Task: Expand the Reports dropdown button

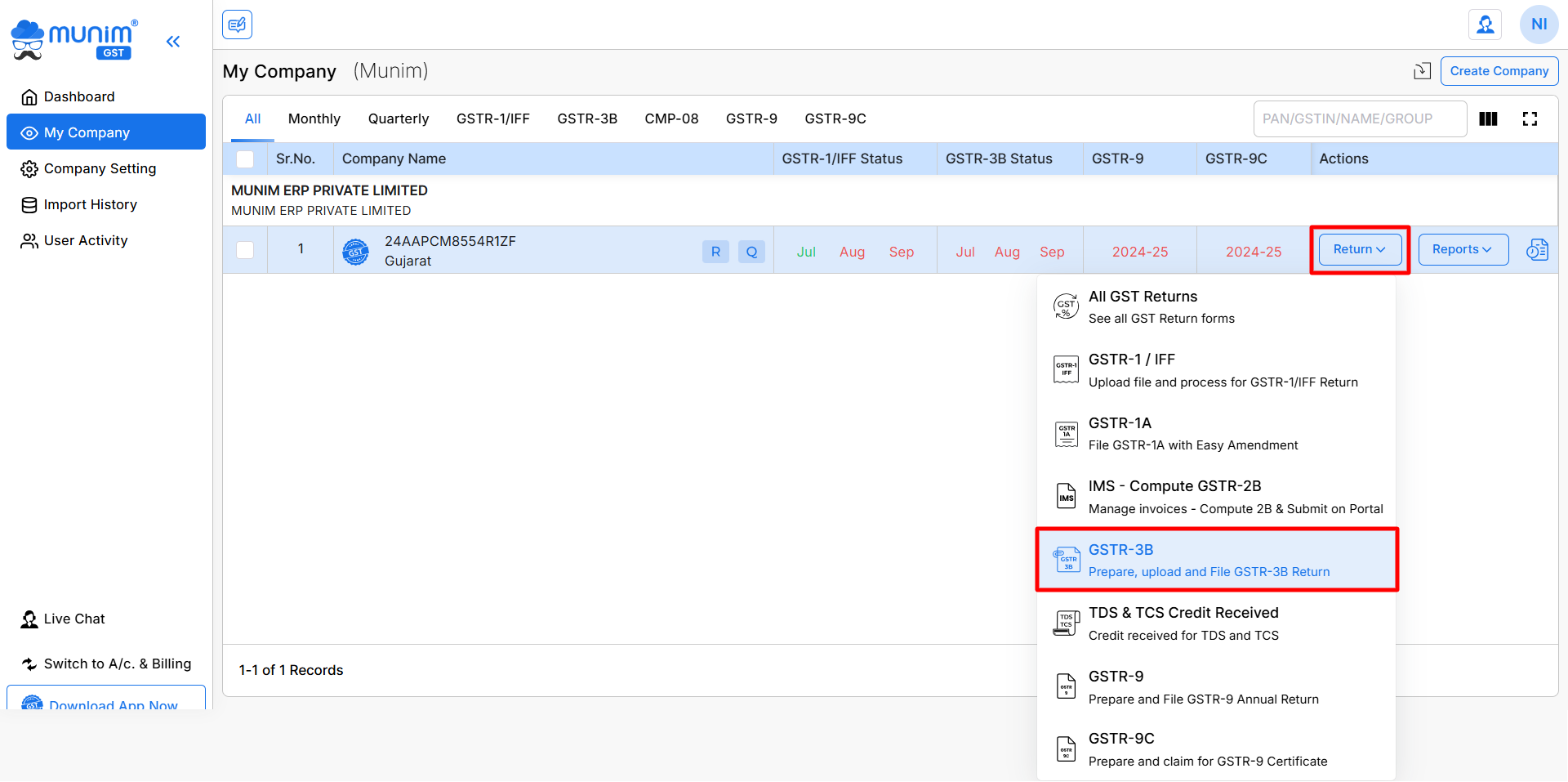Action: 1463,249
